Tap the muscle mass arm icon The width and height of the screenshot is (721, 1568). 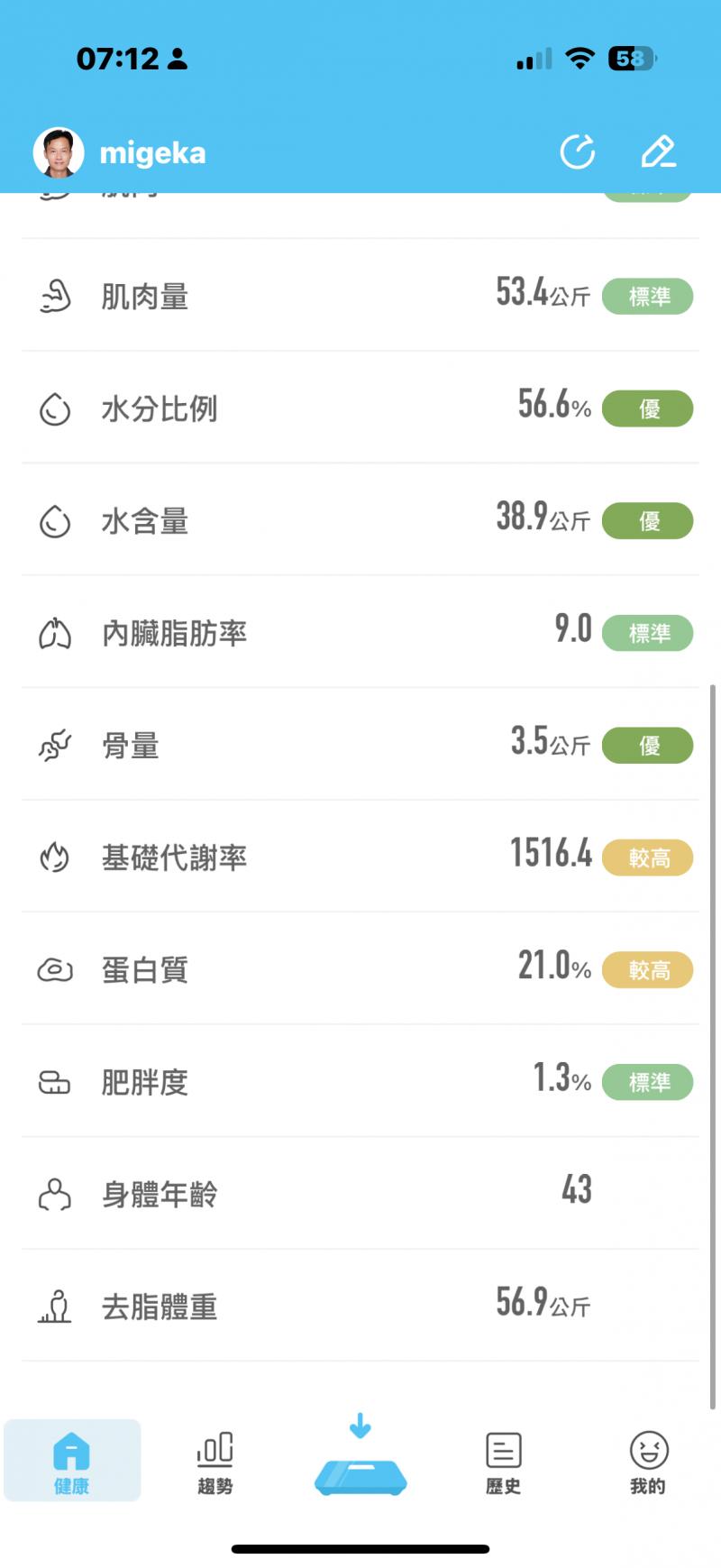55,296
